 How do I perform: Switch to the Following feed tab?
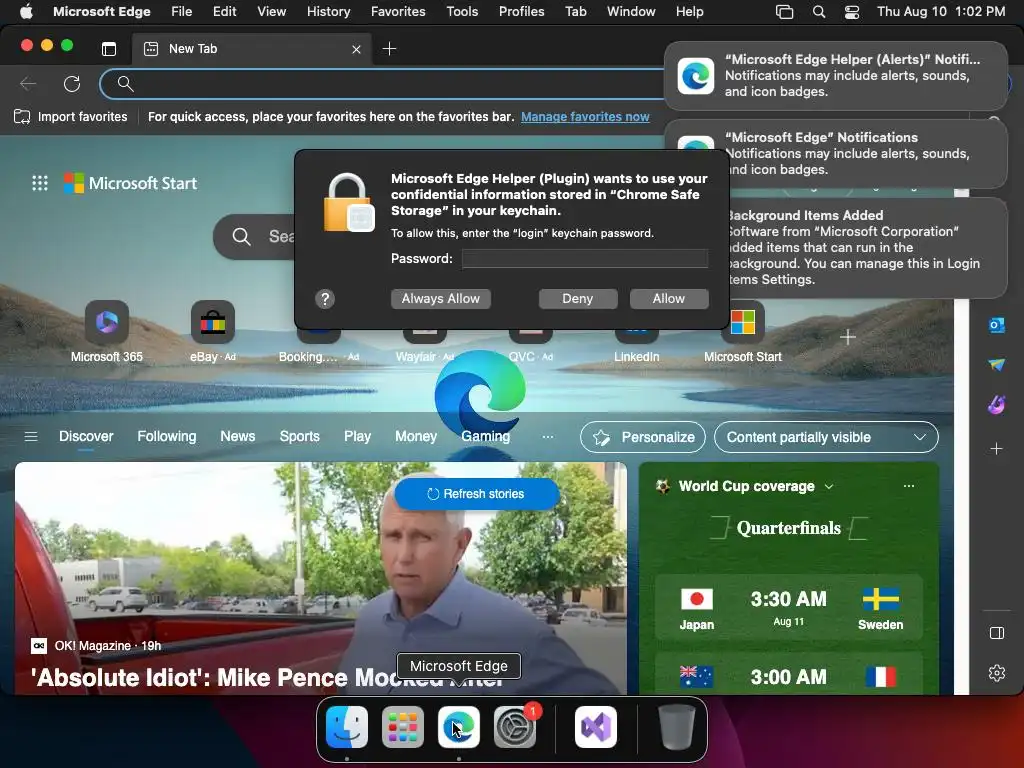pos(167,436)
